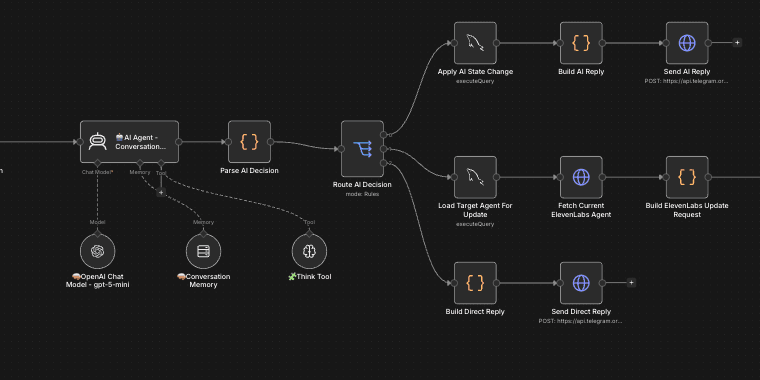Select the Build Direct Reply code node
The image size is (760, 380).
[475, 283]
